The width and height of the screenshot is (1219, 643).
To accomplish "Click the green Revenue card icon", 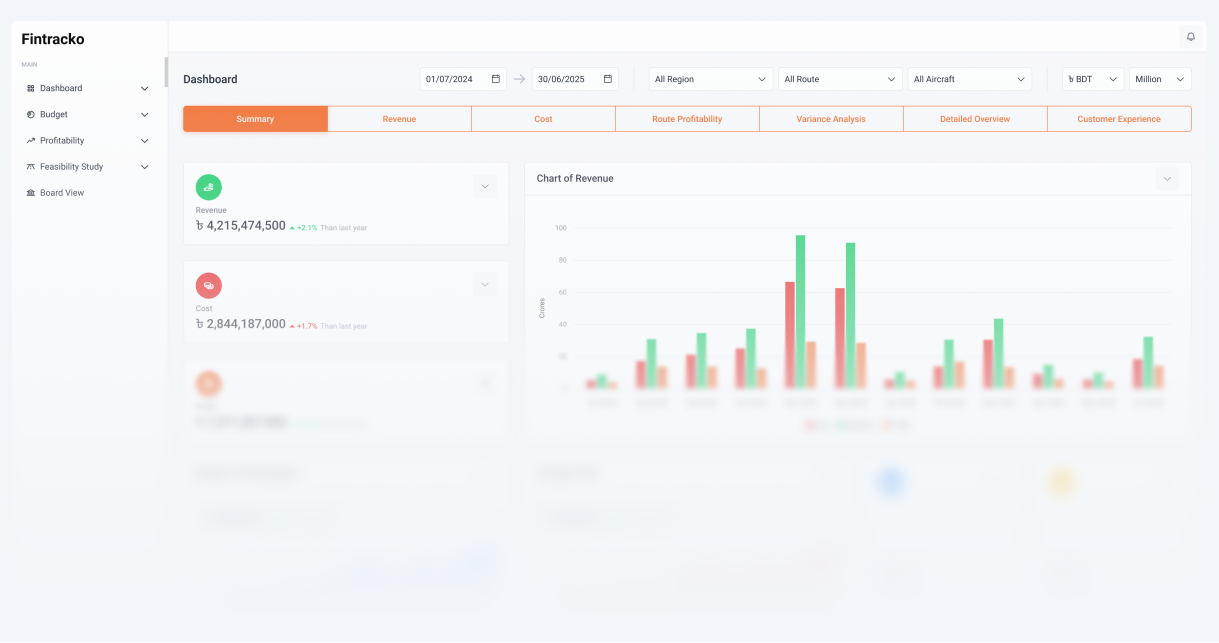I will [209, 187].
